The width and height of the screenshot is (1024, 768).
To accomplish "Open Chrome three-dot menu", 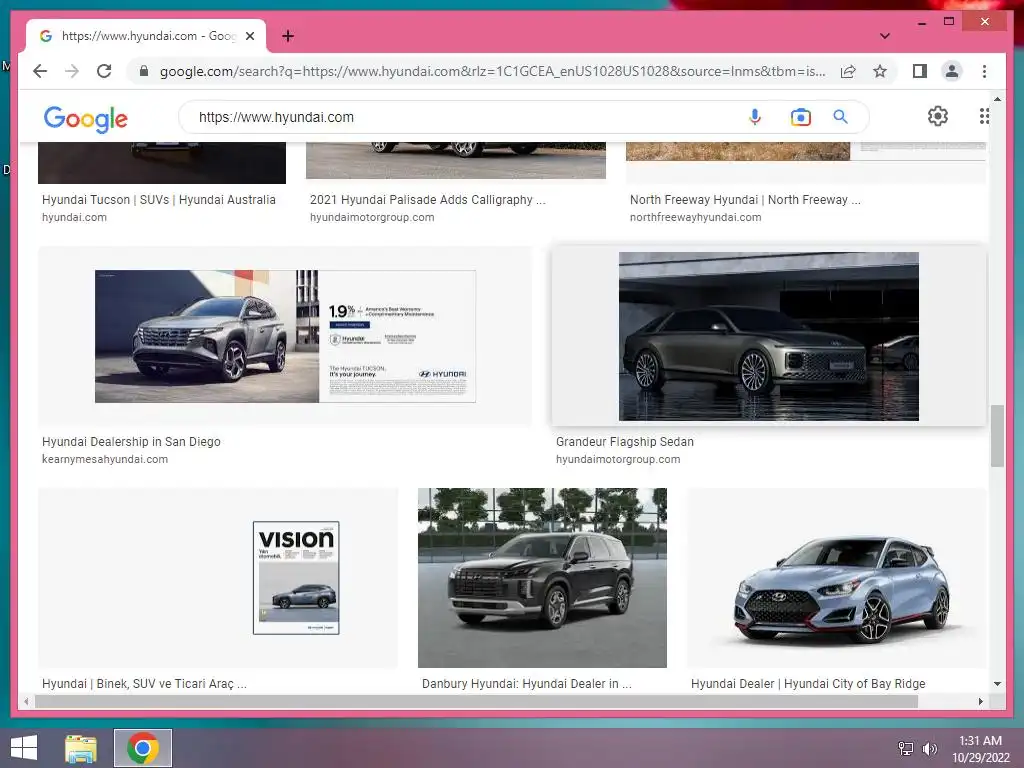I will pos(984,71).
